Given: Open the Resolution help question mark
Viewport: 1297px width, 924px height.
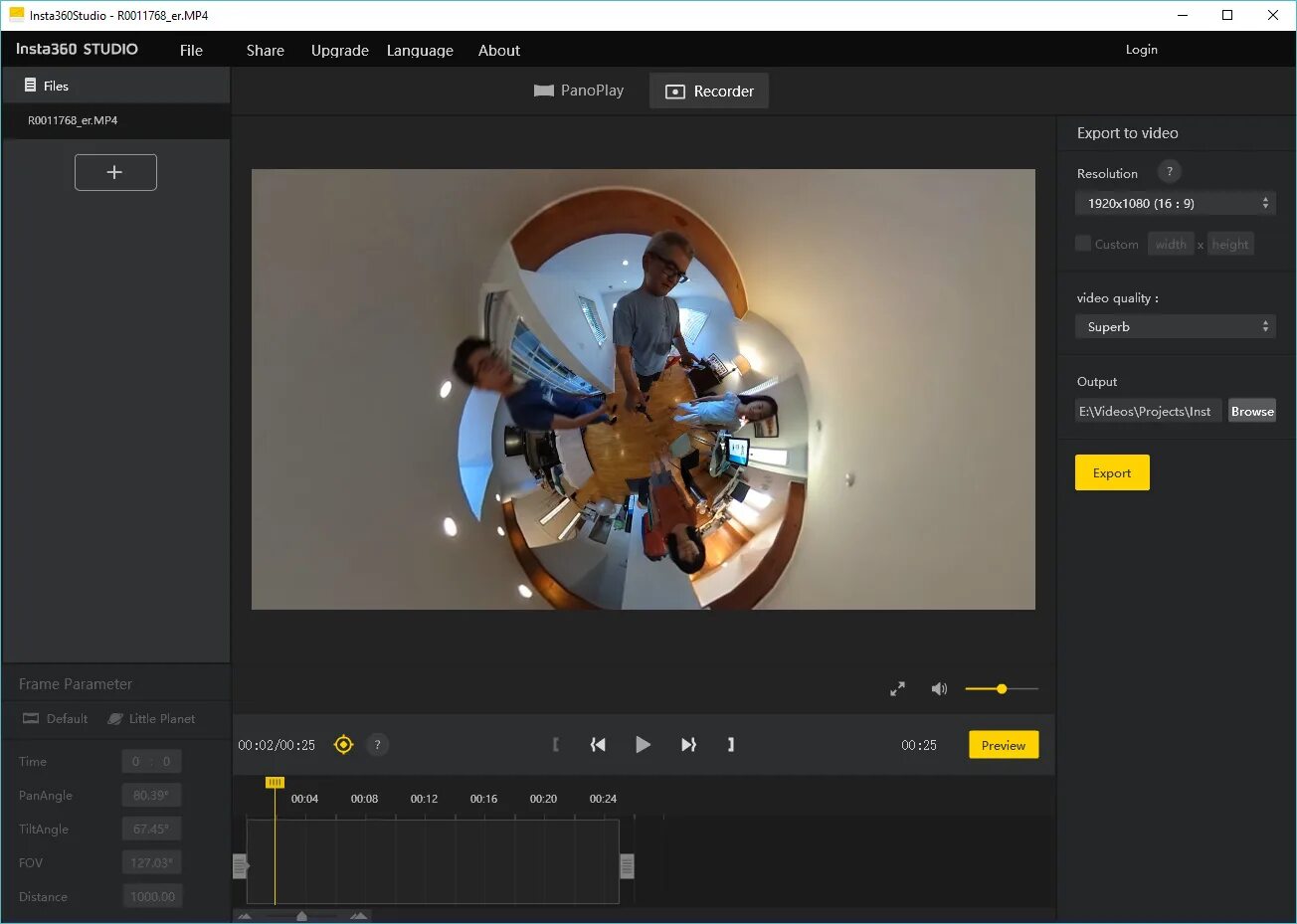Looking at the screenshot, I should tap(1170, 172).
